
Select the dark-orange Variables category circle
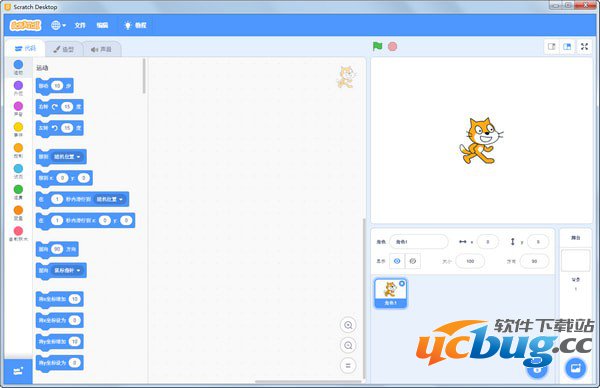tap(18, 210)
